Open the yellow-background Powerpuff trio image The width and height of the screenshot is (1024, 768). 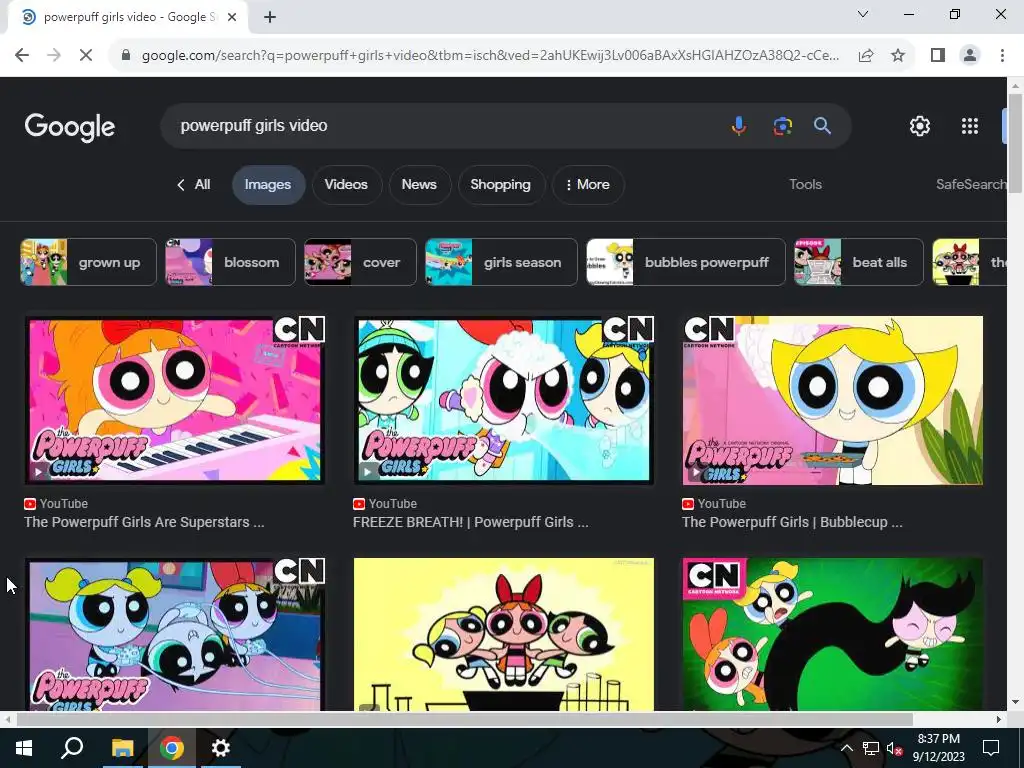tap(504, 634)
